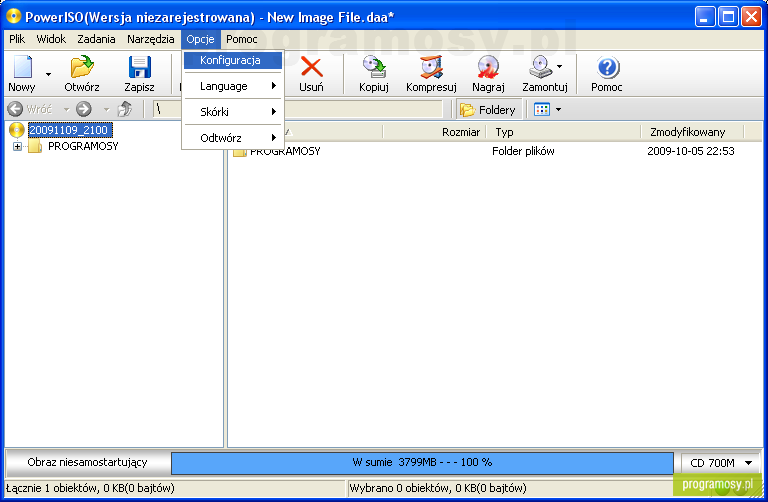Viewport: 768px width, 502px height.
Task: Open the Narzędzia menu
Action: coord(150,39)
